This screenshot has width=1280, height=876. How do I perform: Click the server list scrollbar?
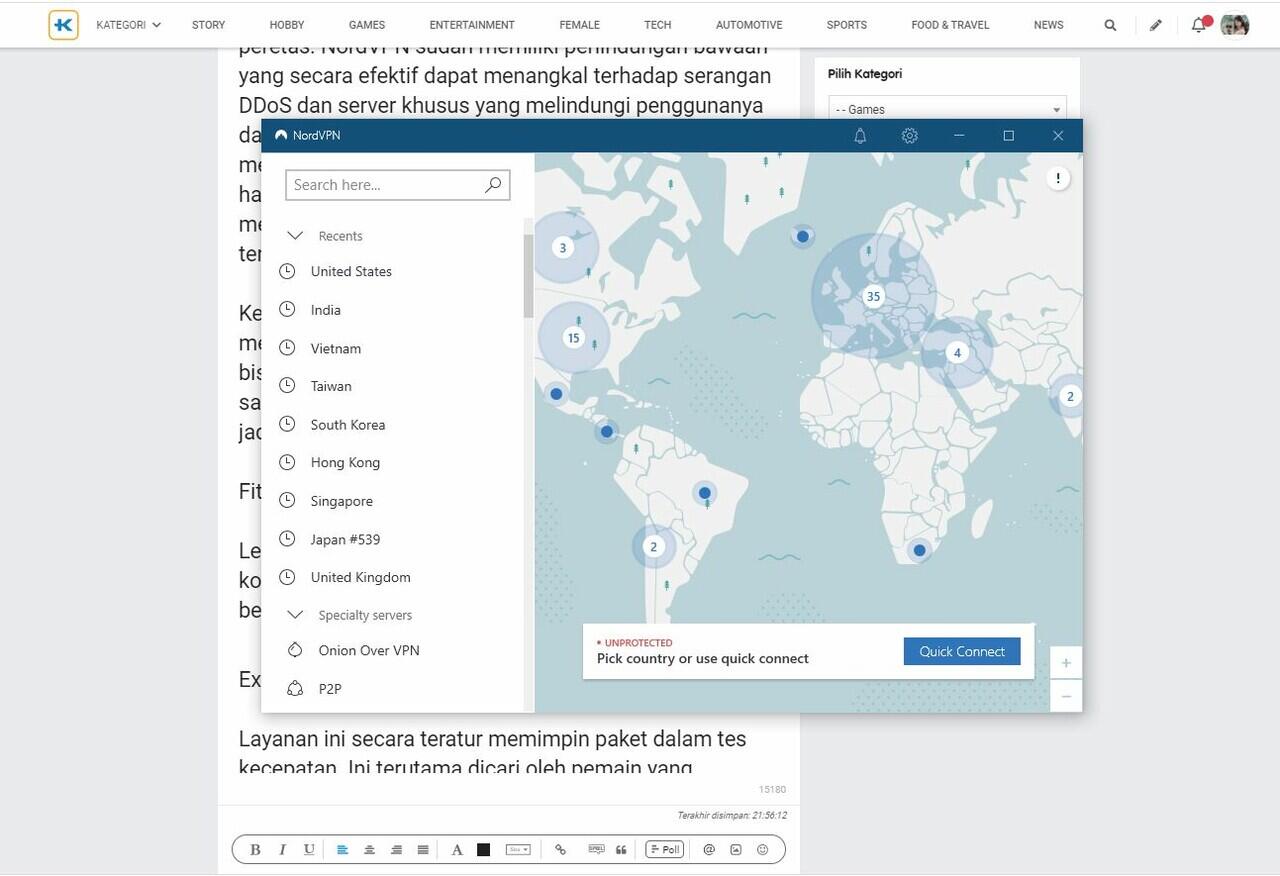[x=528, y=276]
